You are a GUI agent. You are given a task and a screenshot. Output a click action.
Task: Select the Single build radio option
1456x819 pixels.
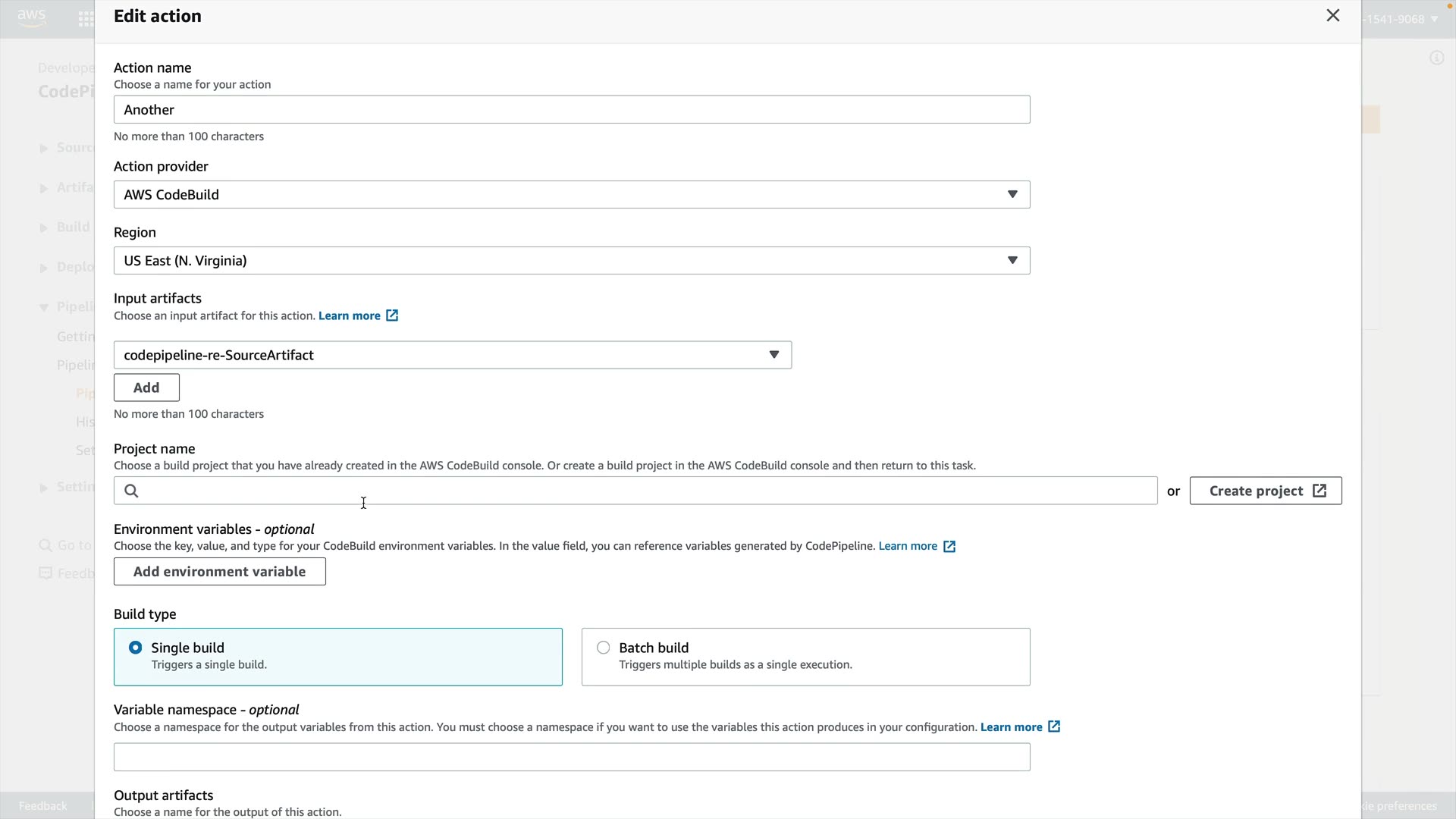[136, 648]
